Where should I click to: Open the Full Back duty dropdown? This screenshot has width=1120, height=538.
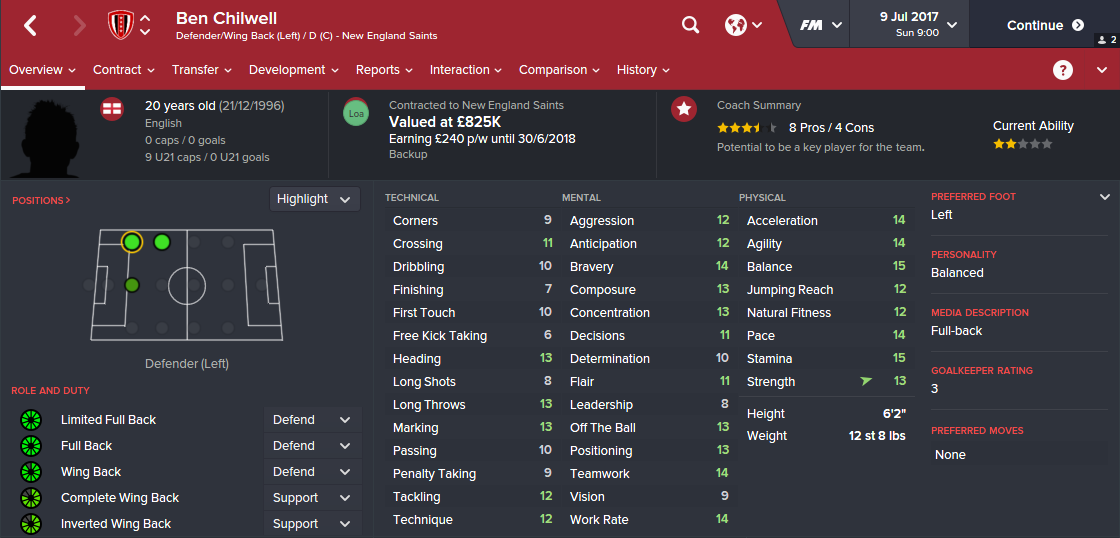click(x=312, y=446)
